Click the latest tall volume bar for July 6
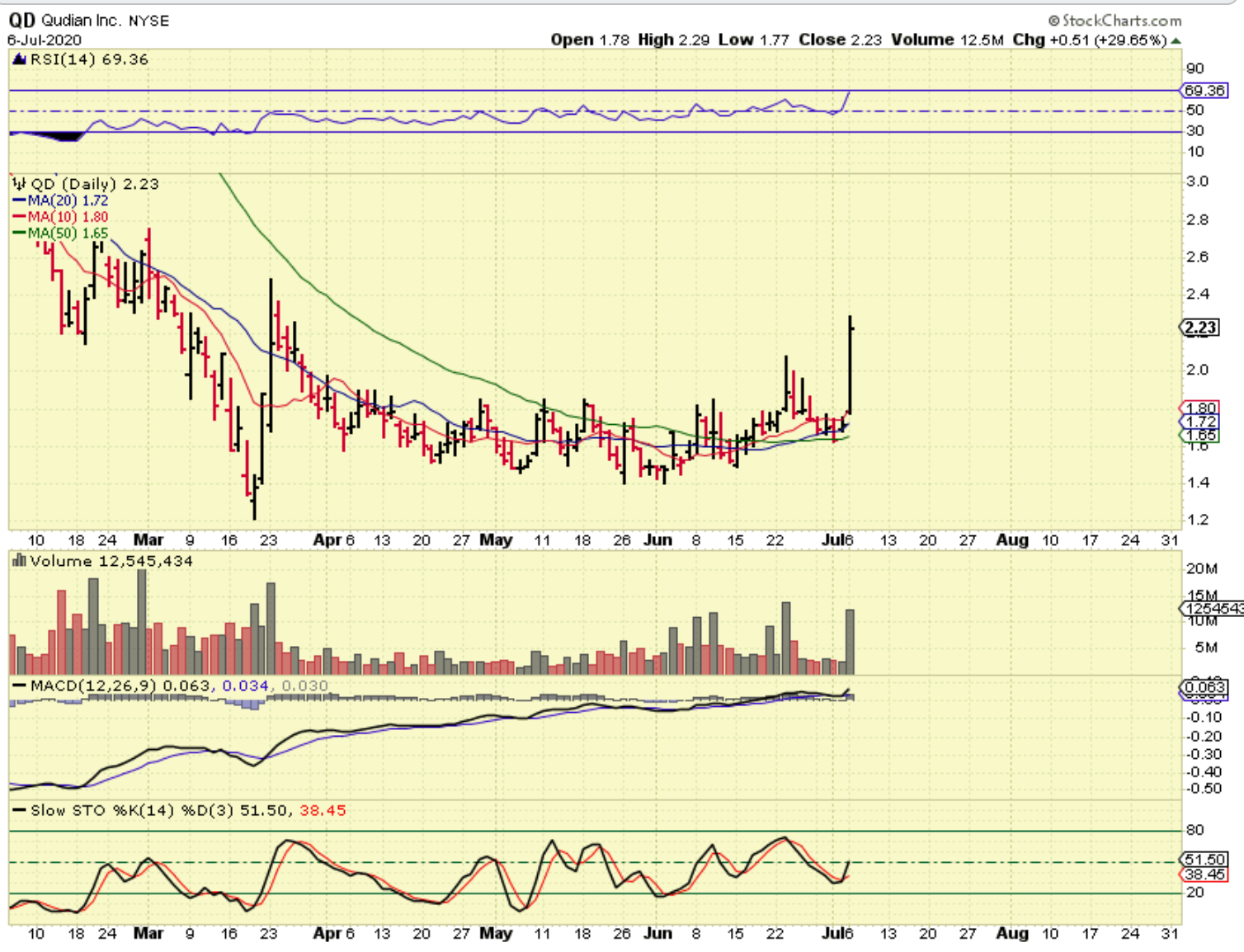This screenshot has height=952, width=1244. pyautogui.click(x=850, y=642)
